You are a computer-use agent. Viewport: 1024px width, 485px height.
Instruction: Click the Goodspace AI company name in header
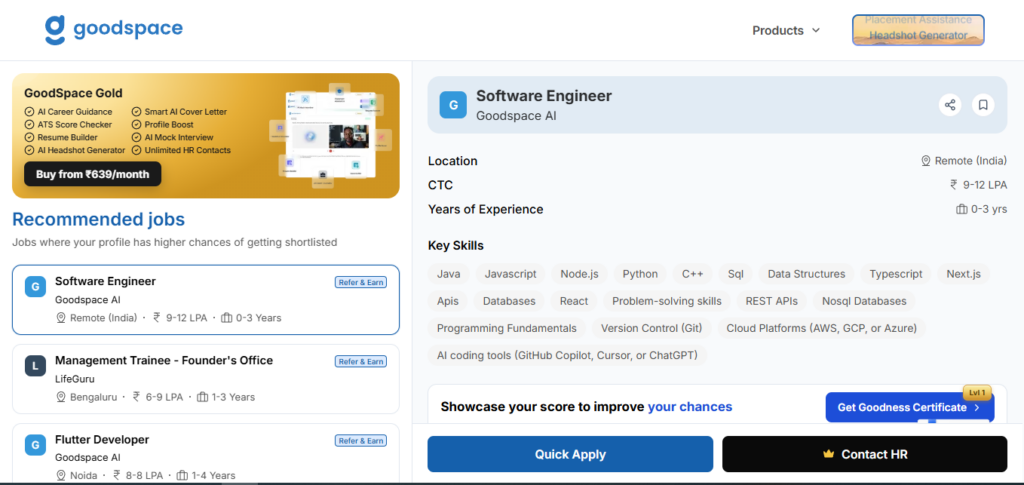coord(516,116)
